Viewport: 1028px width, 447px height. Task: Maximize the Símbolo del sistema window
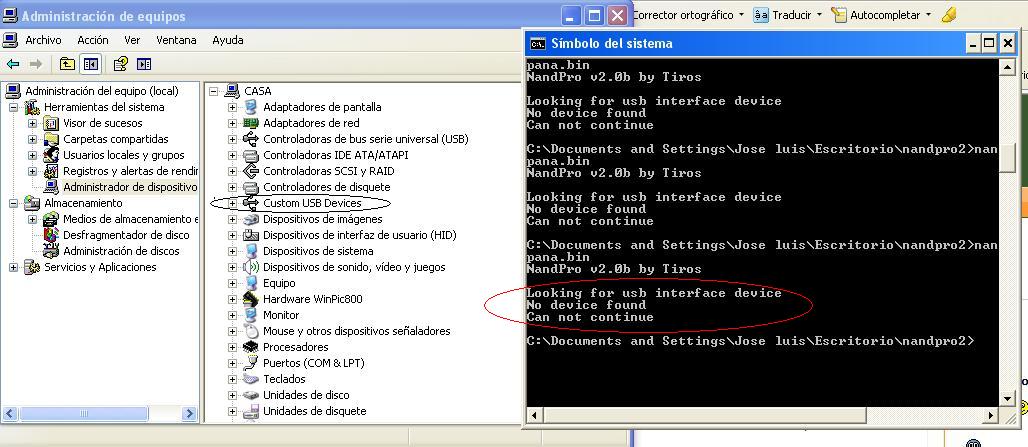click(989, 43)
